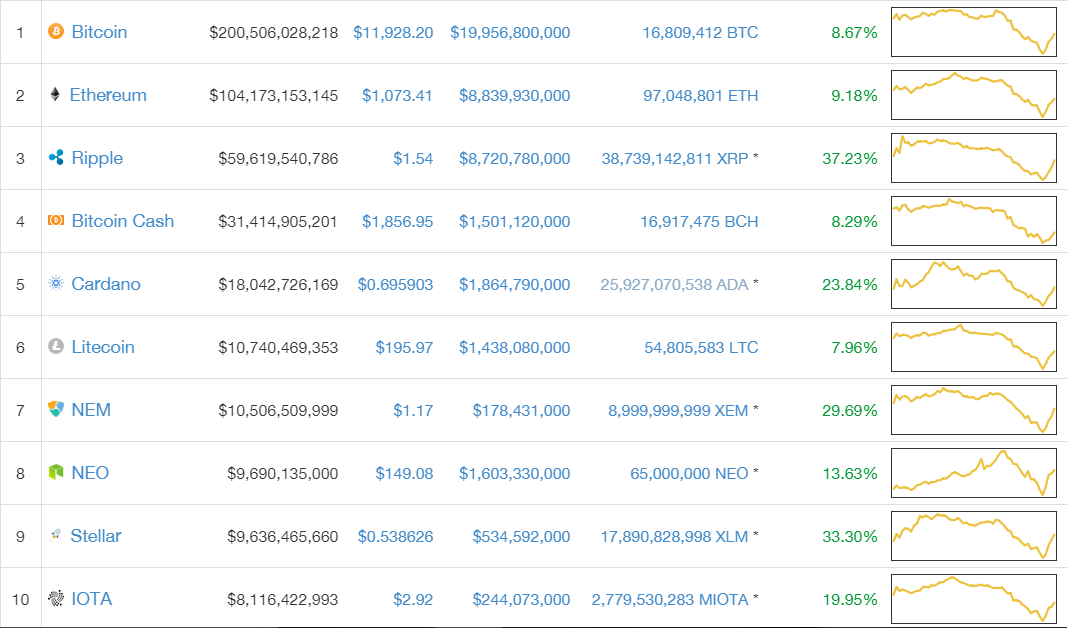Click the Ripple logo icon

pos(56,157)
